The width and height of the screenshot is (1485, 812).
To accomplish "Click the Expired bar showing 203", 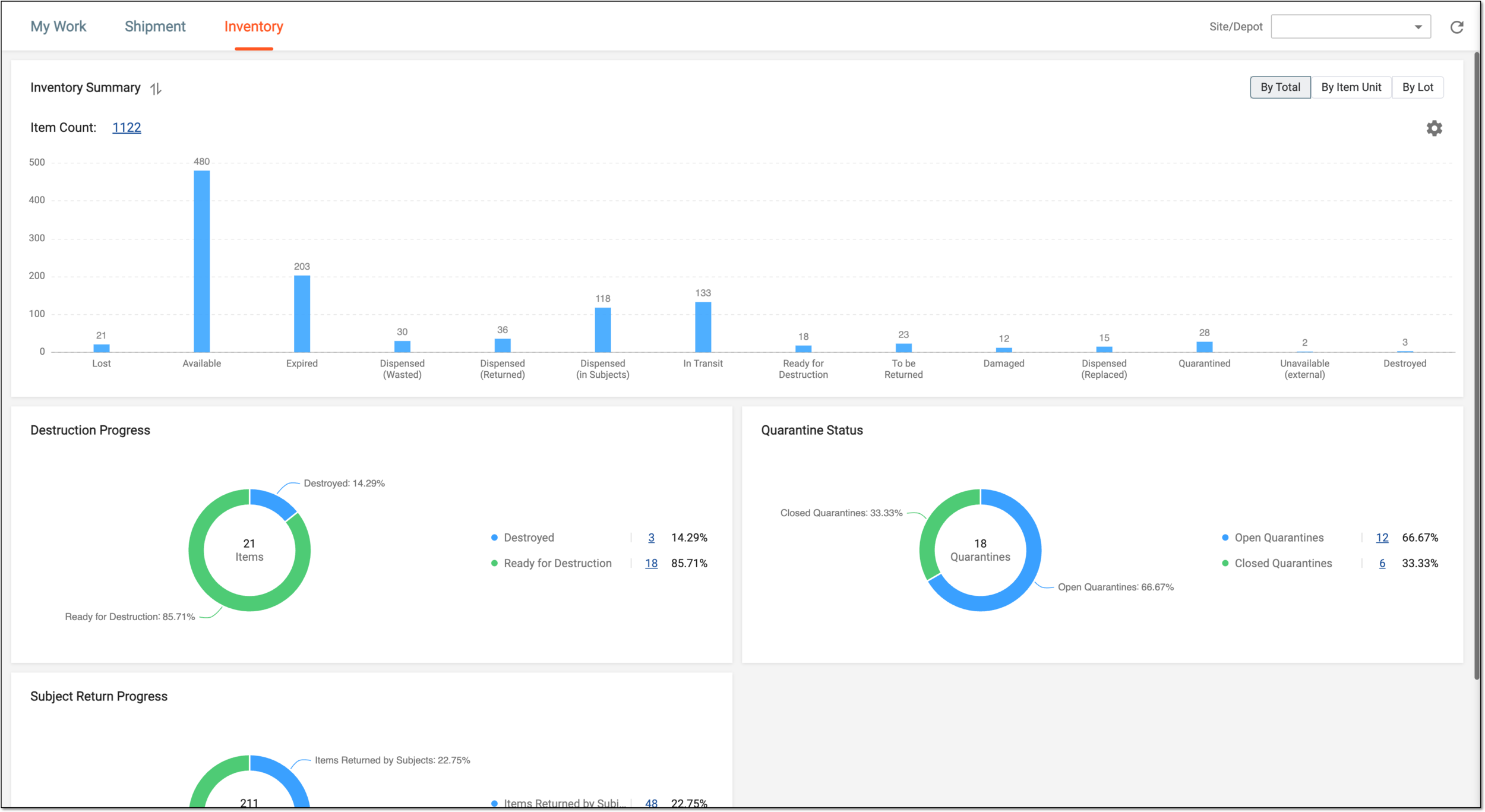I will (x=302, y=314).
